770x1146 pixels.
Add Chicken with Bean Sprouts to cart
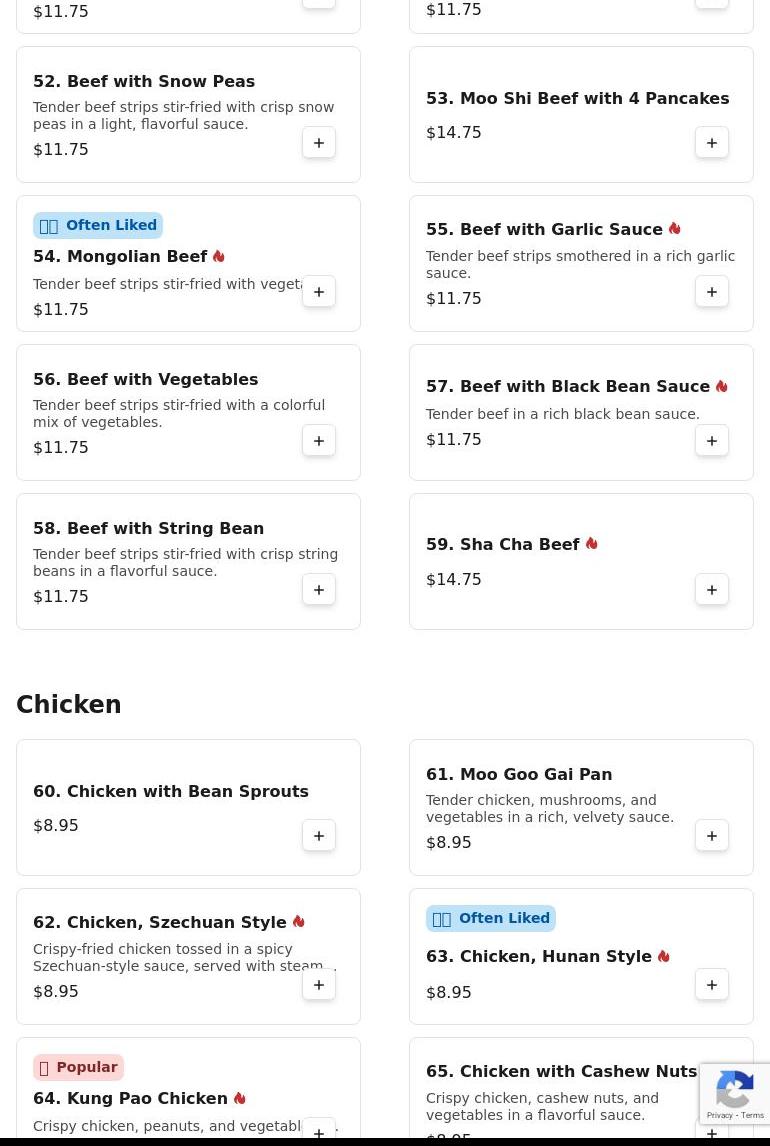pyautogui.click(x=319, y=836)
